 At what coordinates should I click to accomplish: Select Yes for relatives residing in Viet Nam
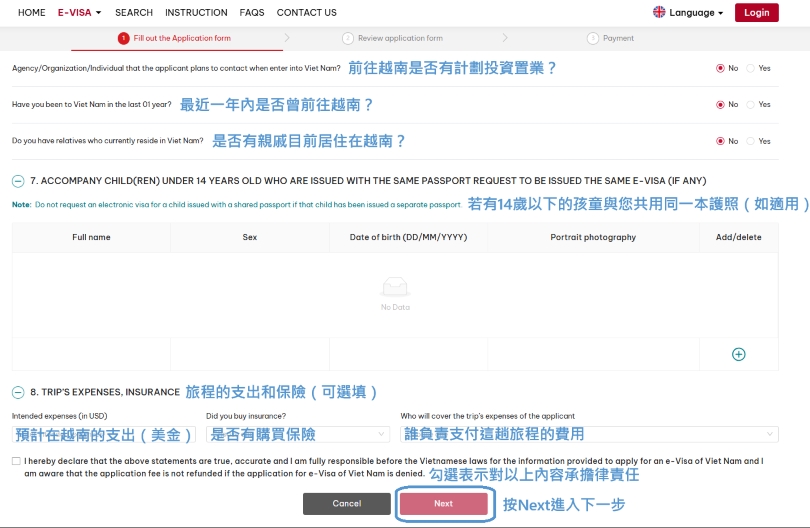pyautogui.click(x=750, y=141)
